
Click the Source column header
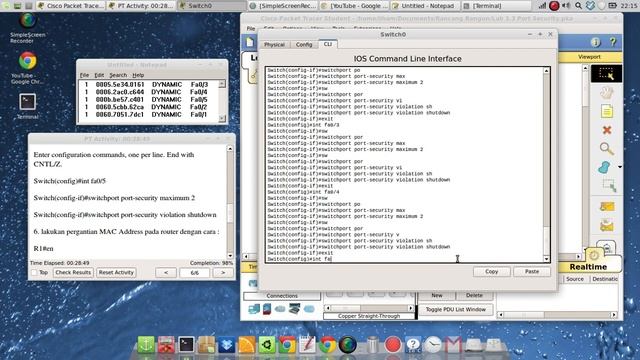tap(575, 279)
